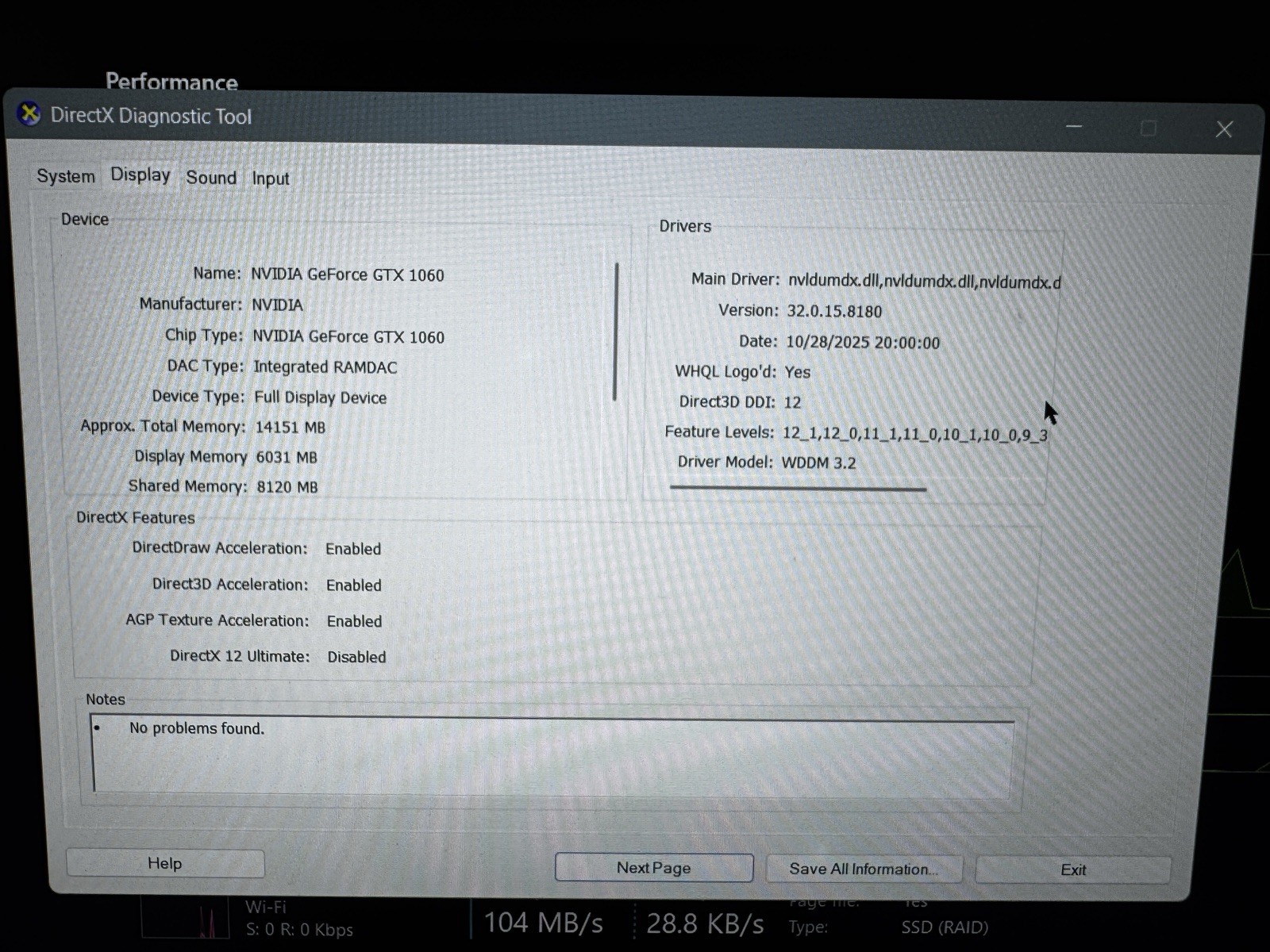Click the driver version 32.0.15.8180
Viewport: 1270px width, 952px height.
pyautogui.click(x=834, y=312)
